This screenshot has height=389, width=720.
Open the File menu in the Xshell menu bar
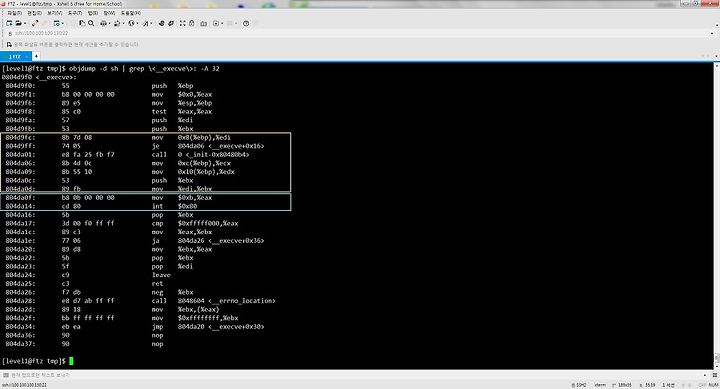tap(15, 13)
